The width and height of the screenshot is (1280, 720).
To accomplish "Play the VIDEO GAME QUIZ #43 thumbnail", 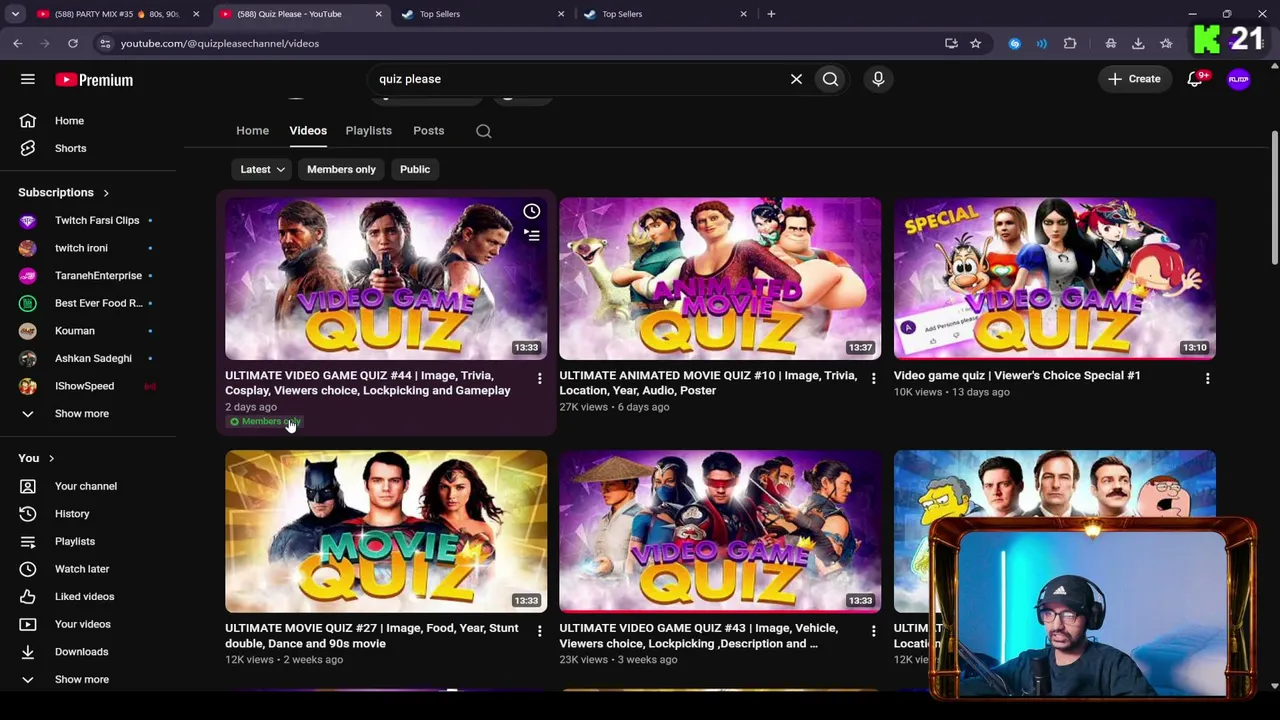I will [720, 531].
